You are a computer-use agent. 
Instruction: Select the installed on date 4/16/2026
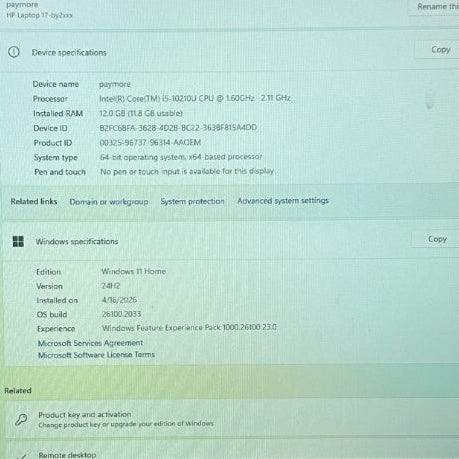(x=119, y=300)
